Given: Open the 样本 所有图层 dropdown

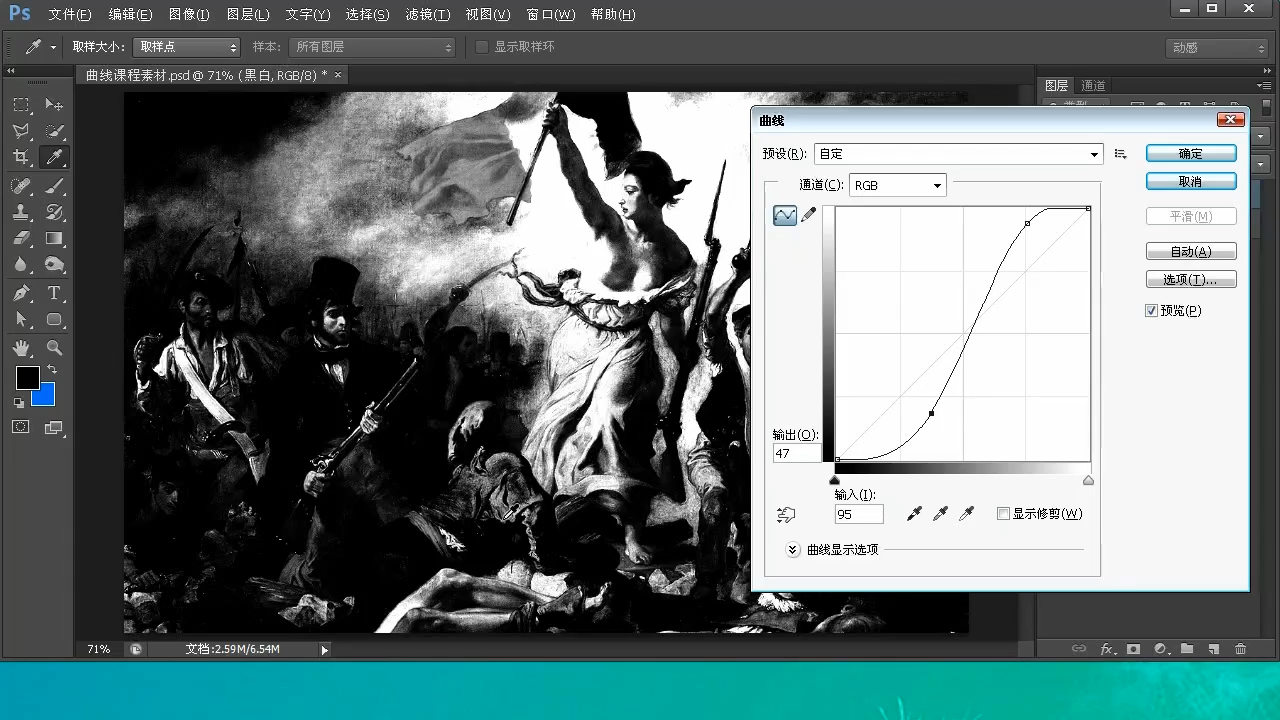Looking at the screenshot, I should [372, 47].
